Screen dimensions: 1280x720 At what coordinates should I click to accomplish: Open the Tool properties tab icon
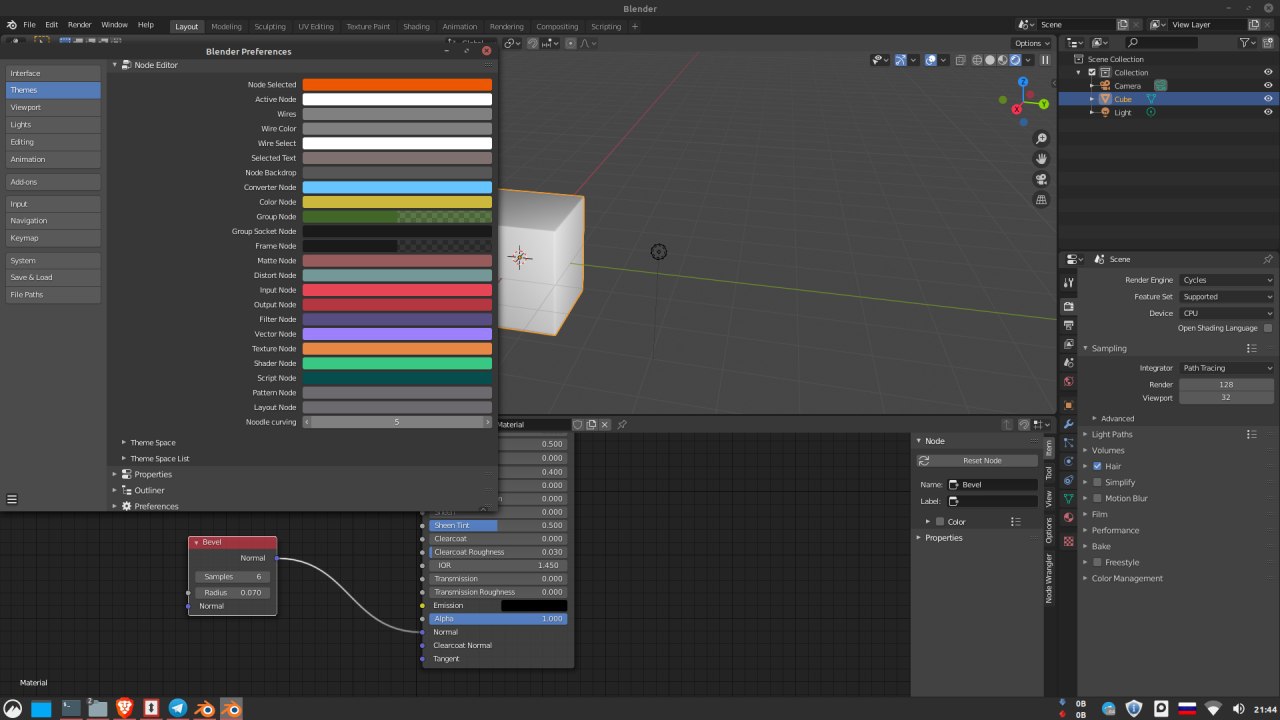tap(1068, 283)
